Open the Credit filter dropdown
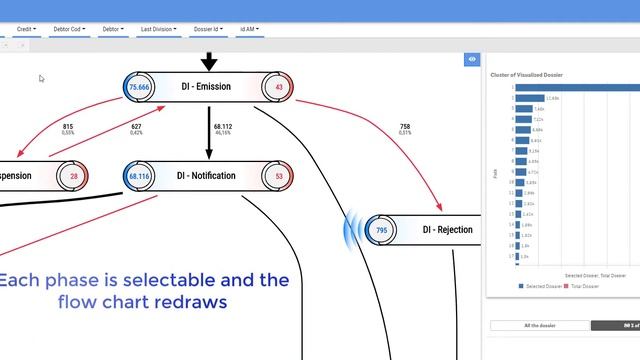 click(x=27, y=29)
